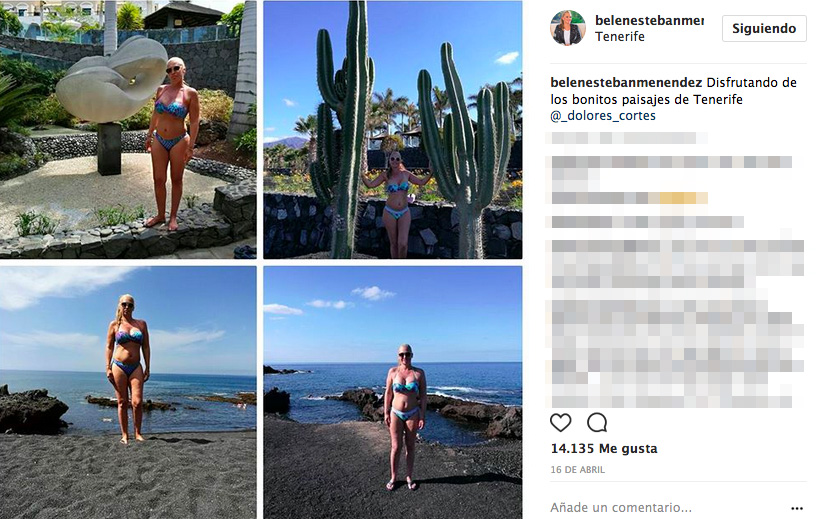The height and width of the screenshot is (519, 816).
Task: View the 14.135 Me gusta likes list
Action: pos(604,449)
